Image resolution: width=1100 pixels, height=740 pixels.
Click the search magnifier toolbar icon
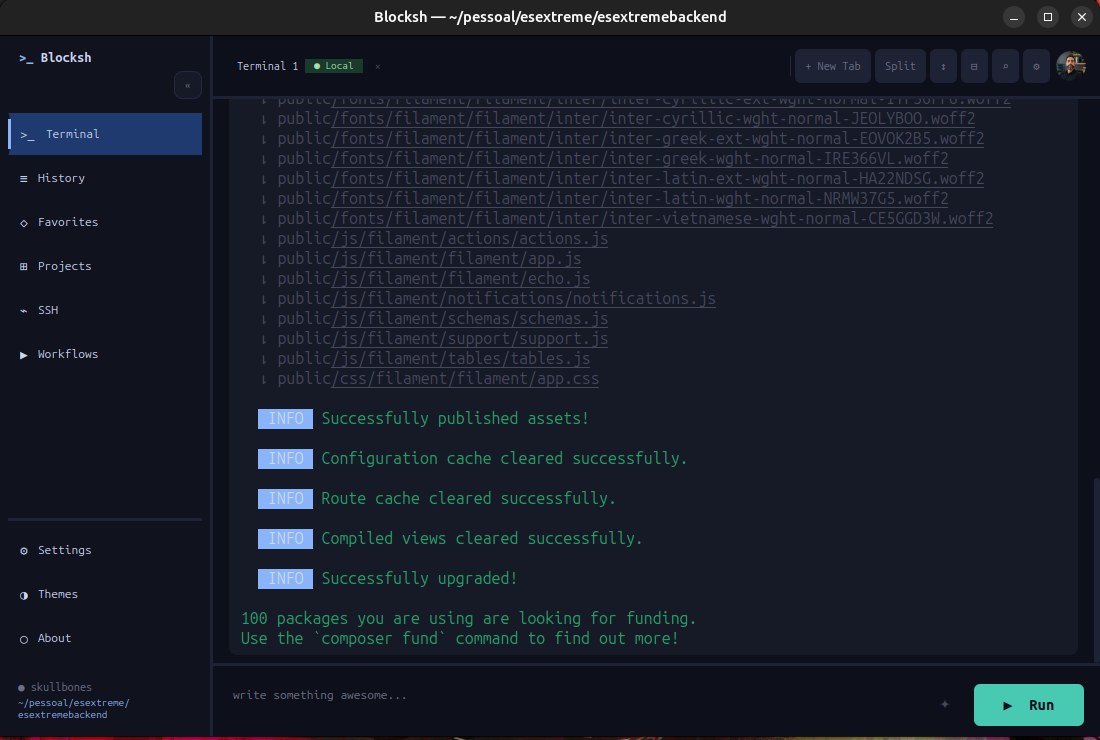point(1005,66)
